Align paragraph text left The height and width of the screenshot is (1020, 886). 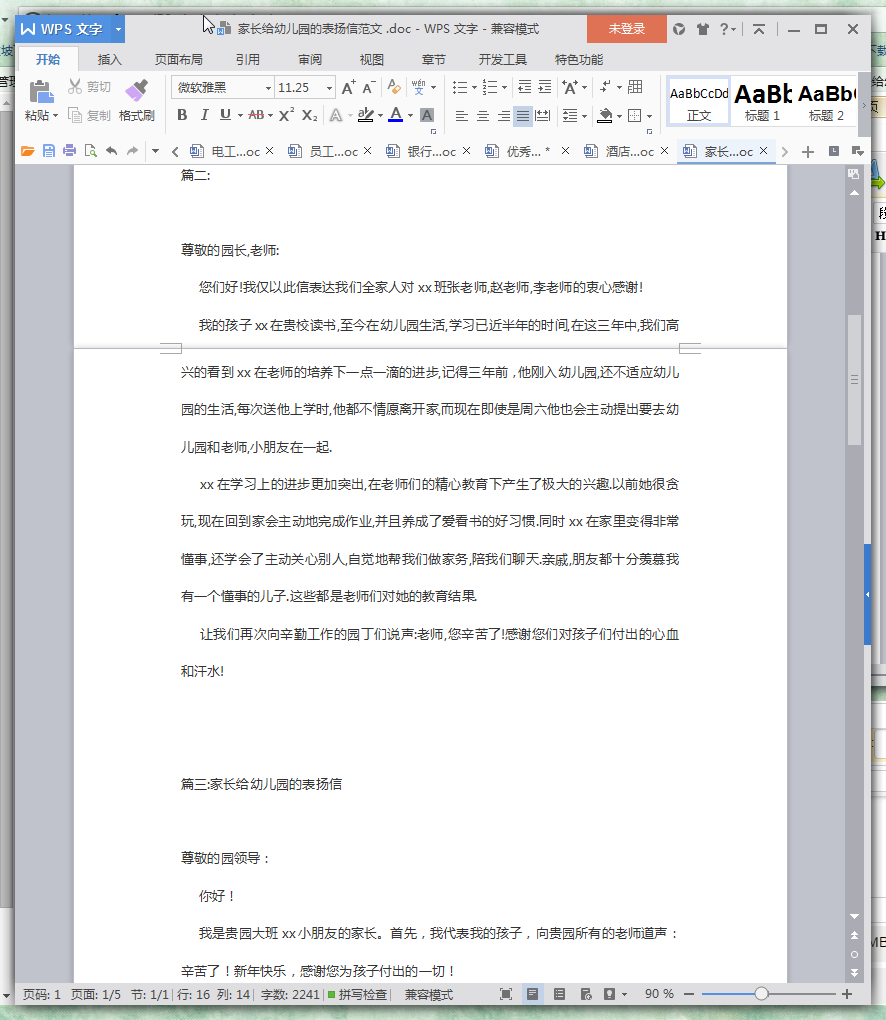click(x=462, y=116)
